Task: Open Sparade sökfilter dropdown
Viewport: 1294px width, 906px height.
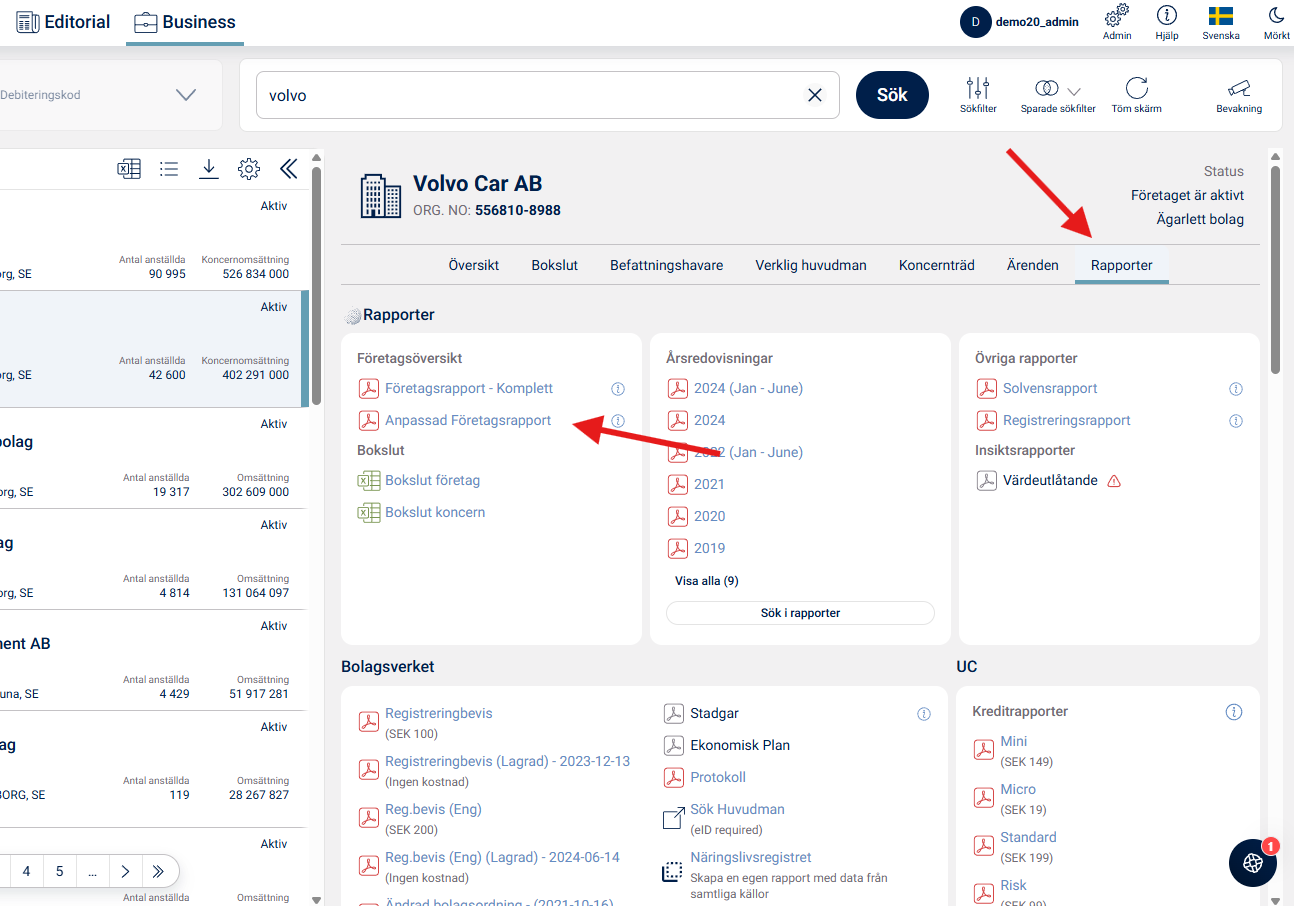Action: (1058, 95)
